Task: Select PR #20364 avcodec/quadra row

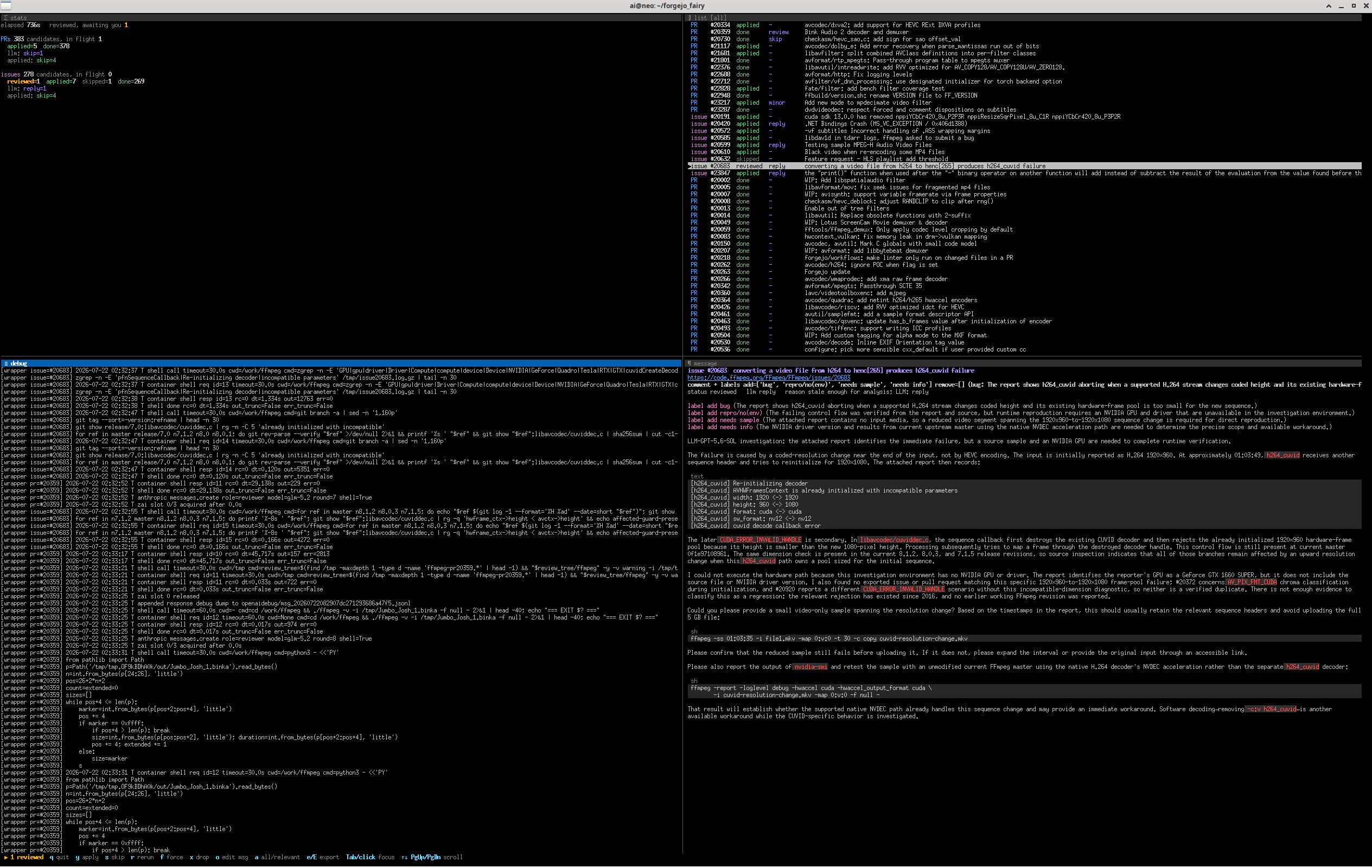Action: [1024, 301]
